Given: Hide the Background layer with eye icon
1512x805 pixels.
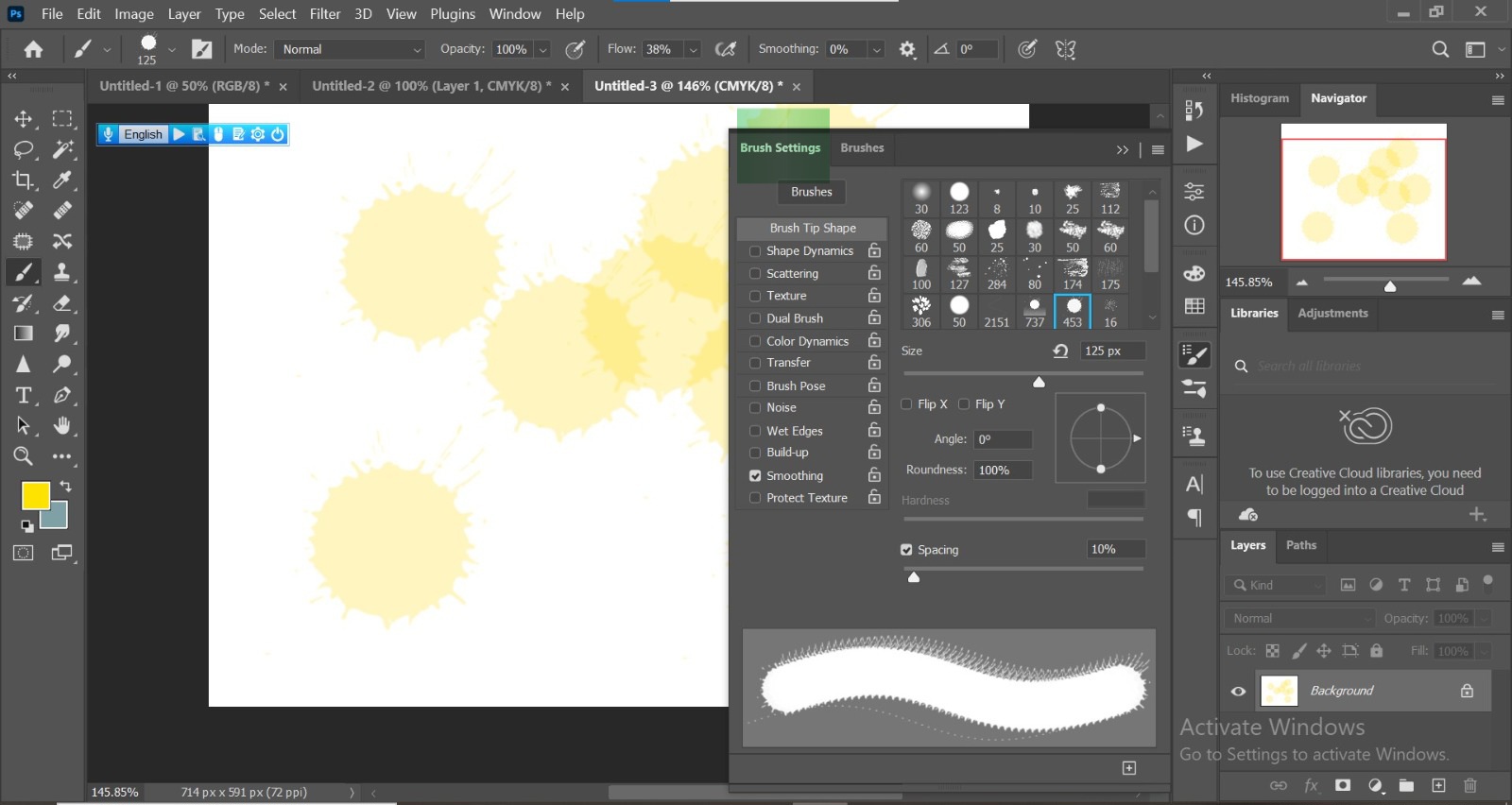Looking at the screenshot, I should pyautogui.click(x=1238, y=691).
